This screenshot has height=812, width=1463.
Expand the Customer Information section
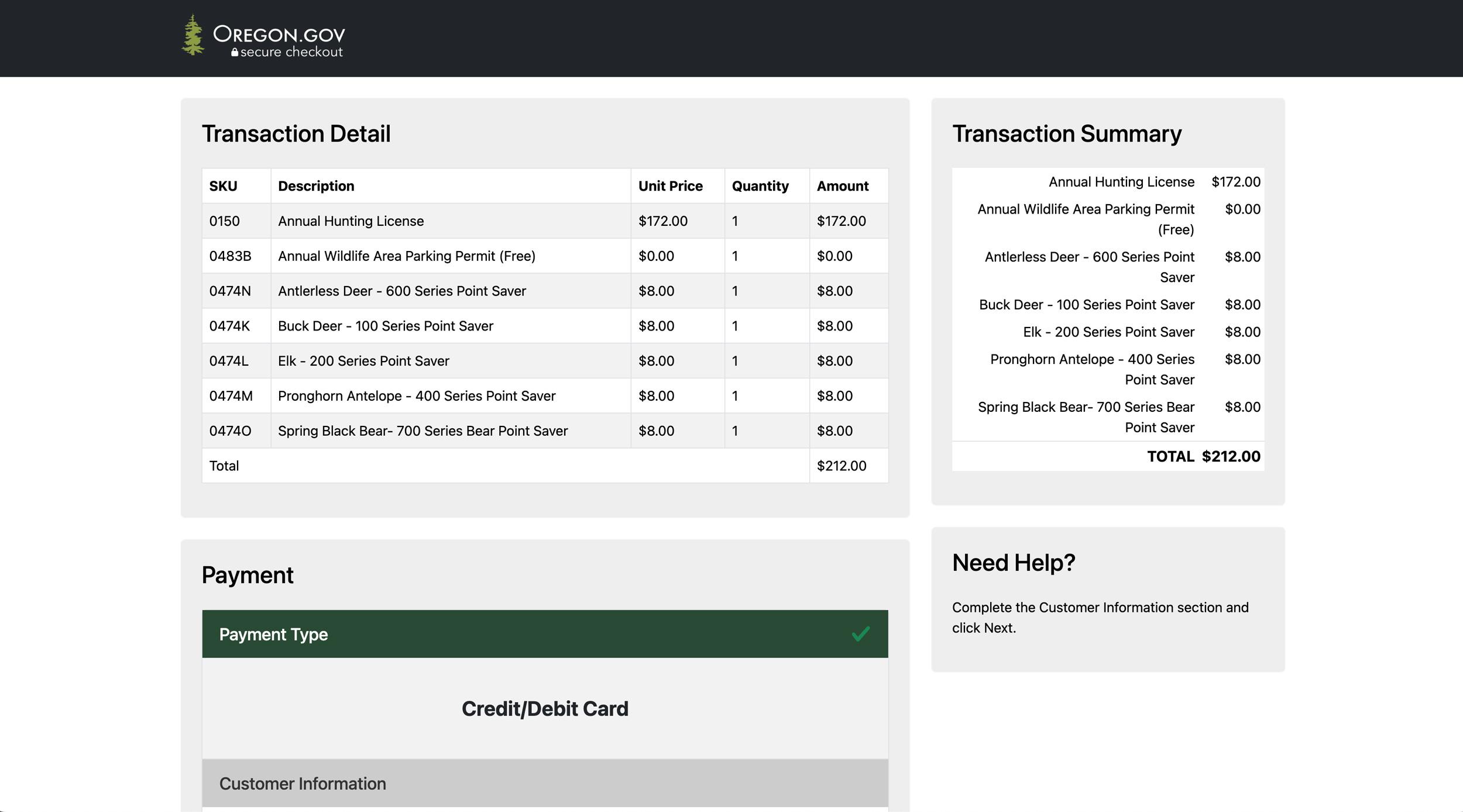coord(303,783)
